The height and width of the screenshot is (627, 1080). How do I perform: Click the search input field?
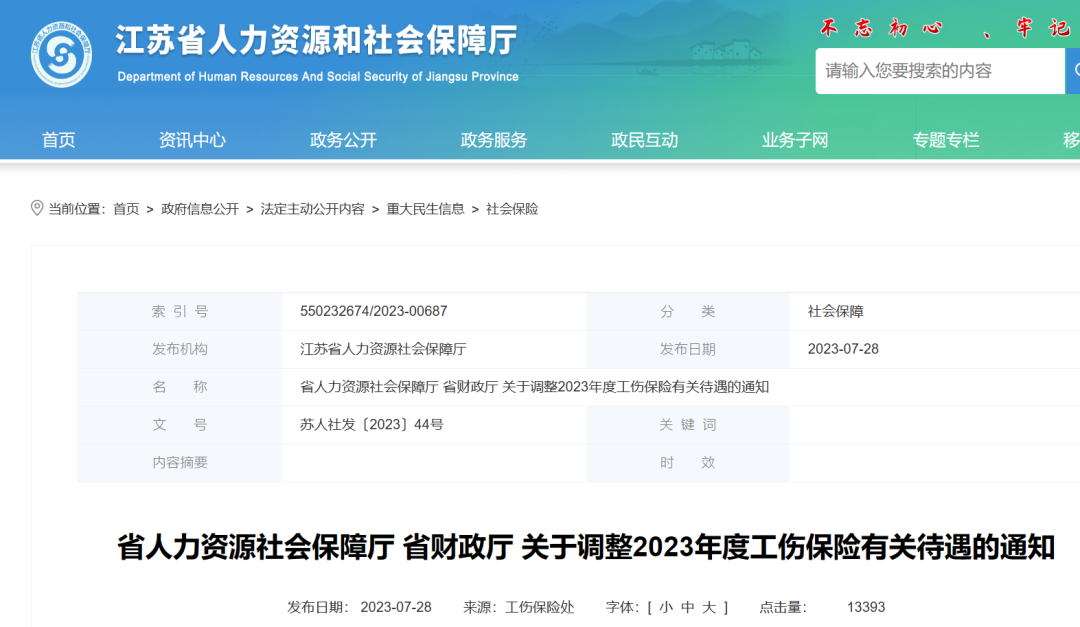(x=930, y=71)
